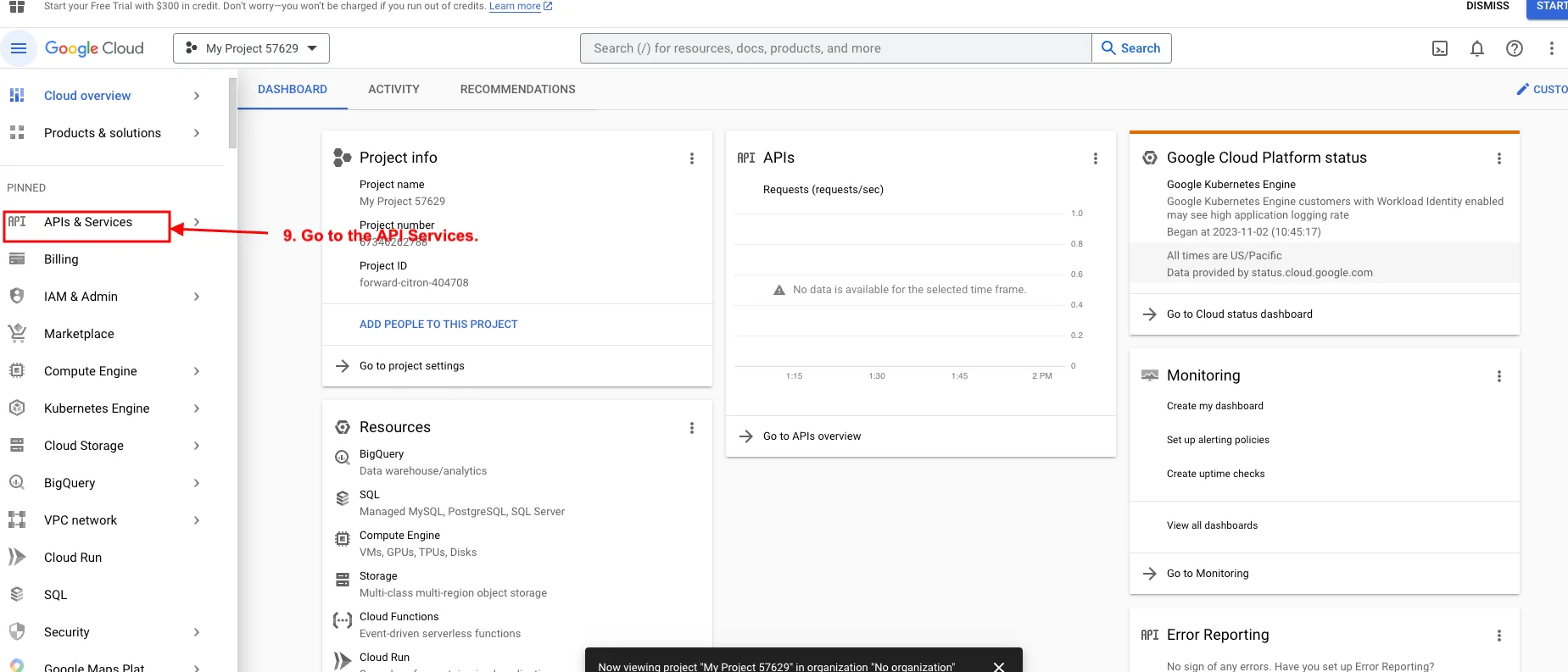
Task: Click the BigQuery sidebar icon
Action: point(17,482)
